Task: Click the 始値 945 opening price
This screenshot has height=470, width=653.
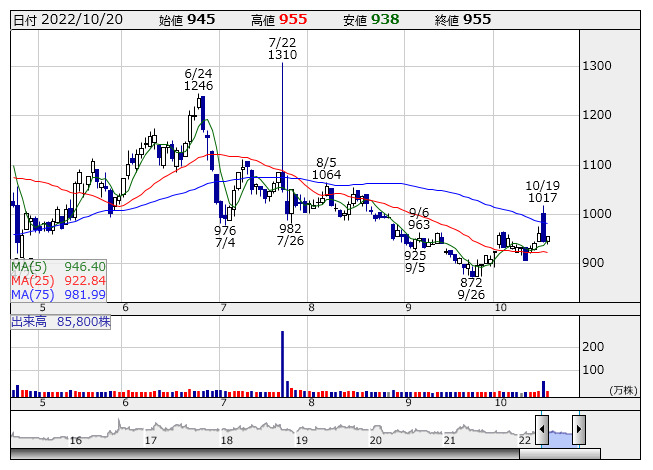Action: 187,20
